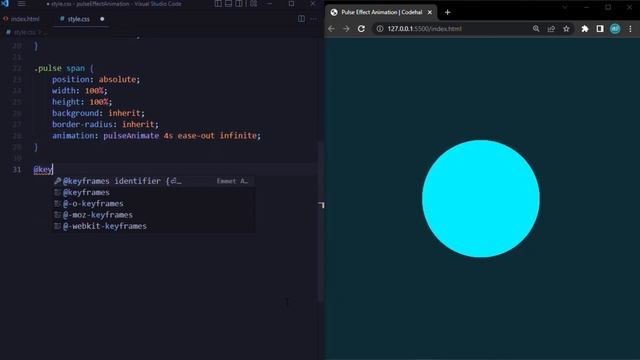Open a new browser tab with plus button
Image resolution: width=640 pixels, height=360 pixels.
coord(447,12)
